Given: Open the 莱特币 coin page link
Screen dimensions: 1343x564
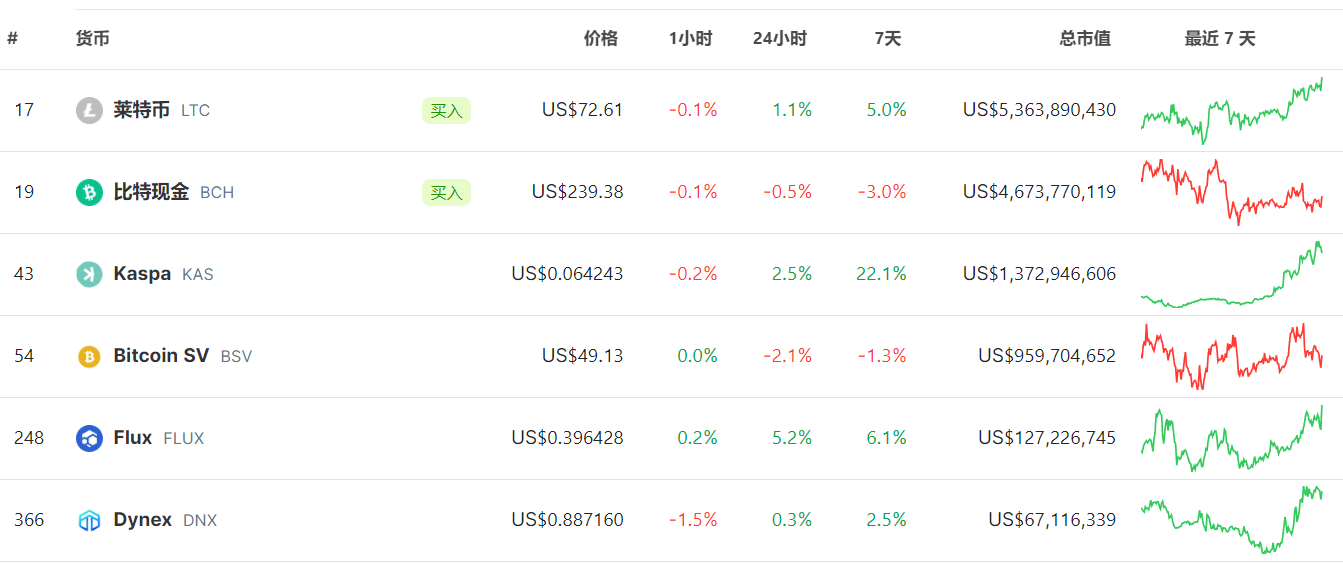Looking at the screenshot, I should (x=141, y=110).
